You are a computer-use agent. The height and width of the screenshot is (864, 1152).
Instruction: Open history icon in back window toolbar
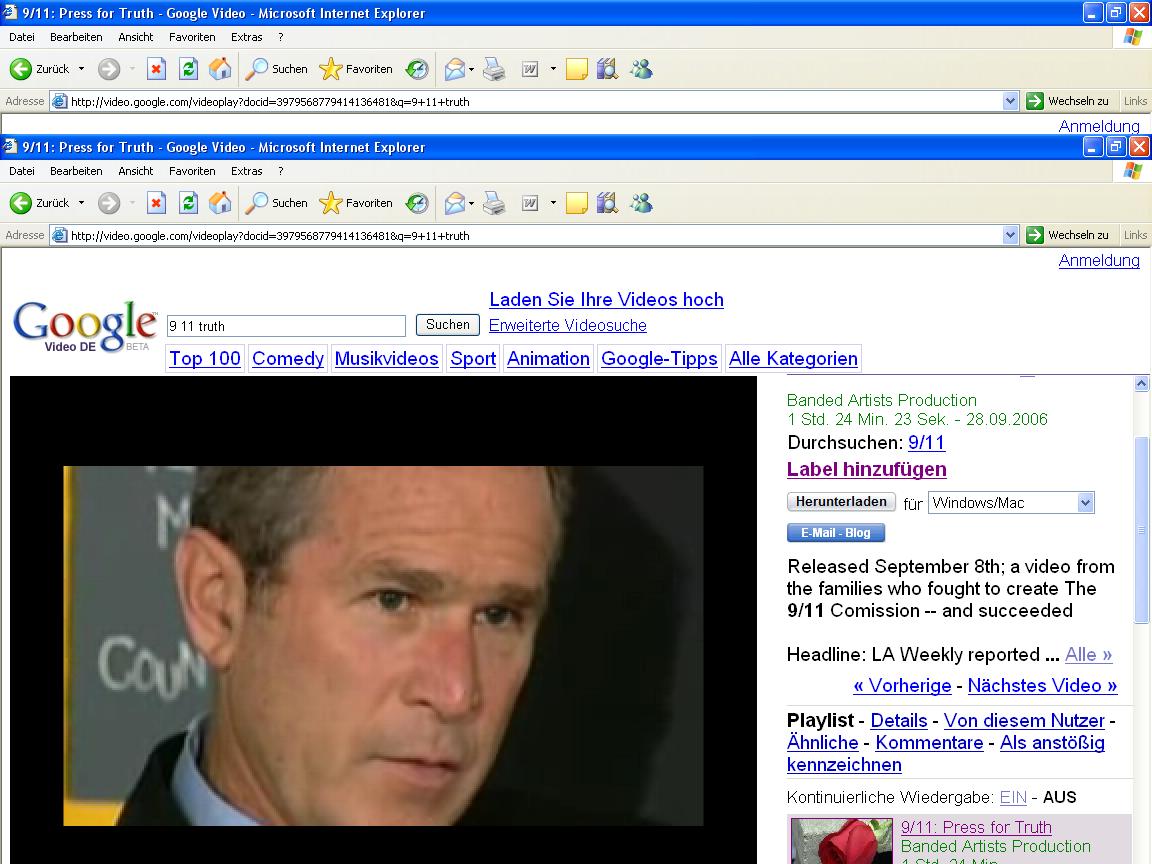(417, 69)
